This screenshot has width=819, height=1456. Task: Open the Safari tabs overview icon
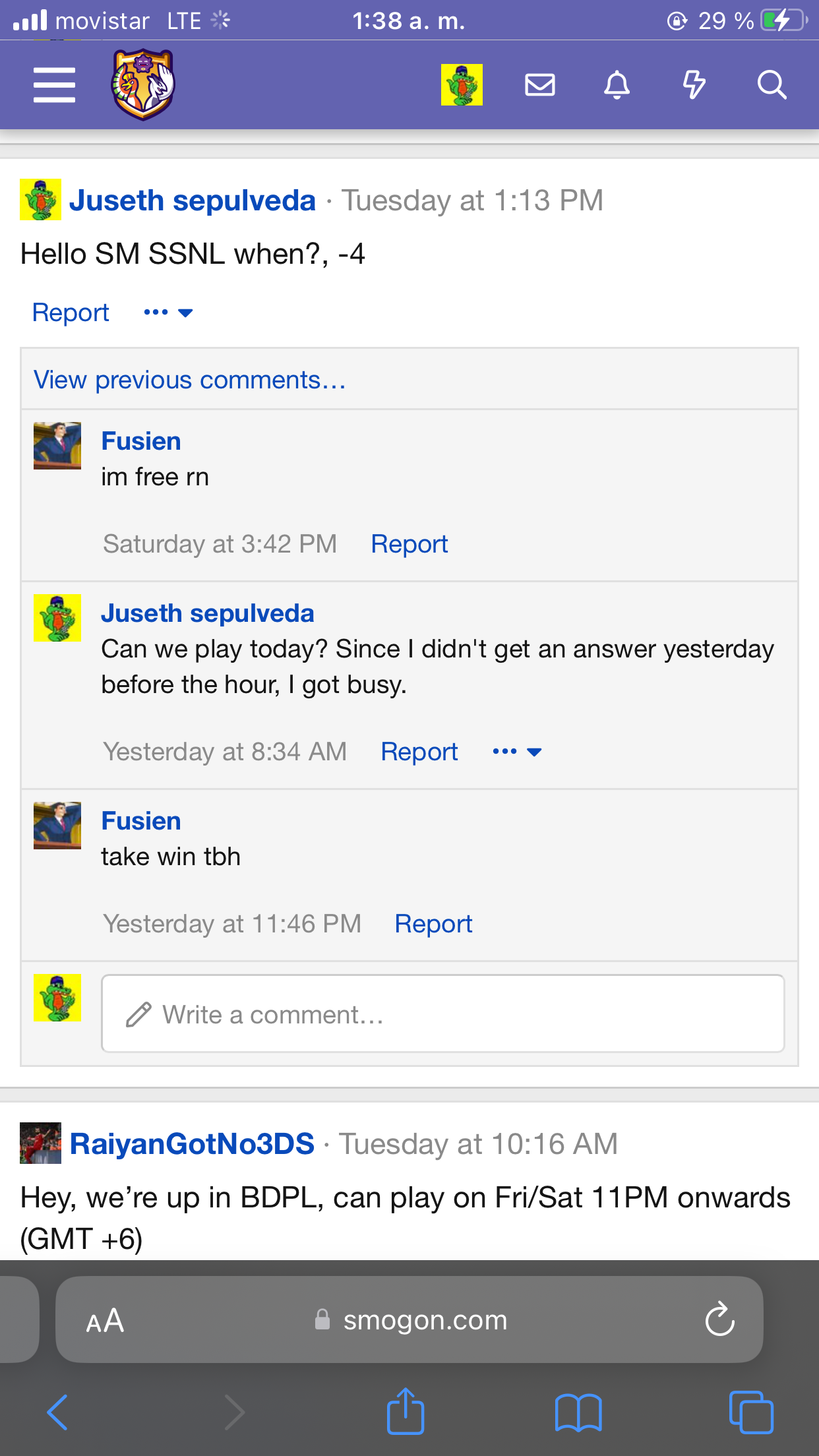(x=751, y=1412)
